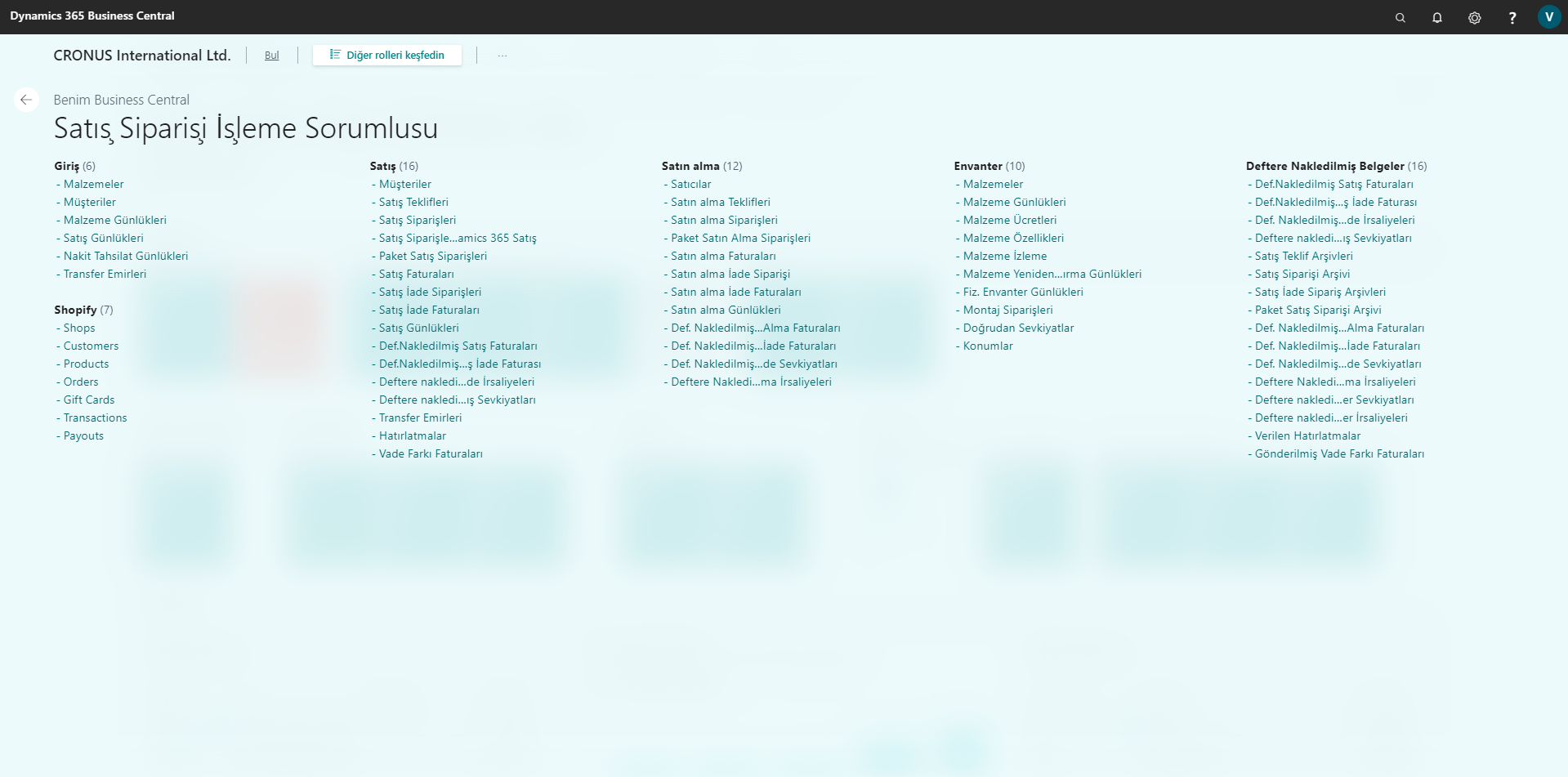The image size is (1568, 777).
Task: Open Malzeme Ücretleri
Action: coord(1010,220)
